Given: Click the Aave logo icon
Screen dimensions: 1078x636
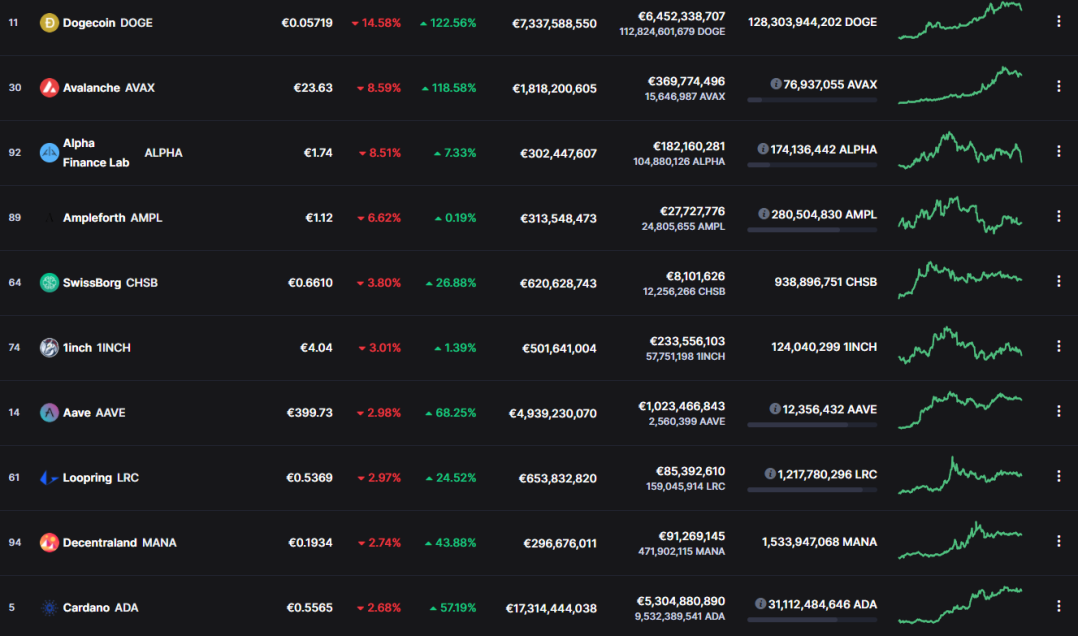Looking at the screenshot, I should point(49,413).
